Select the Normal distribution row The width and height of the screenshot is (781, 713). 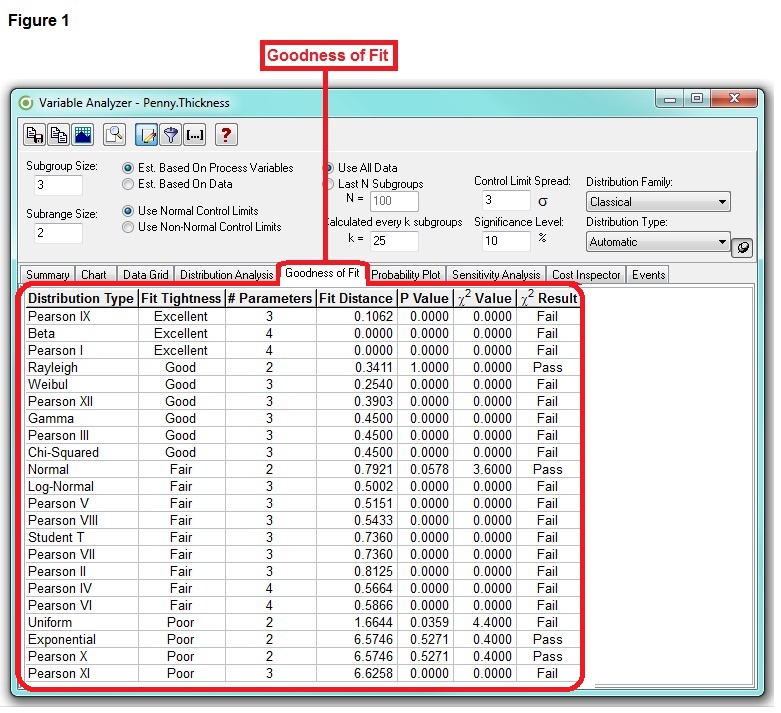[303, 469]
